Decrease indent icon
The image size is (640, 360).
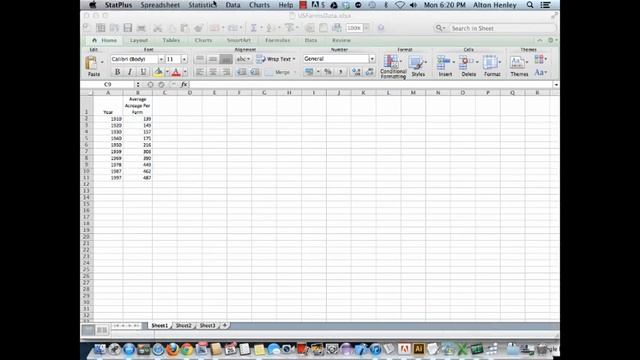point(242,72)
